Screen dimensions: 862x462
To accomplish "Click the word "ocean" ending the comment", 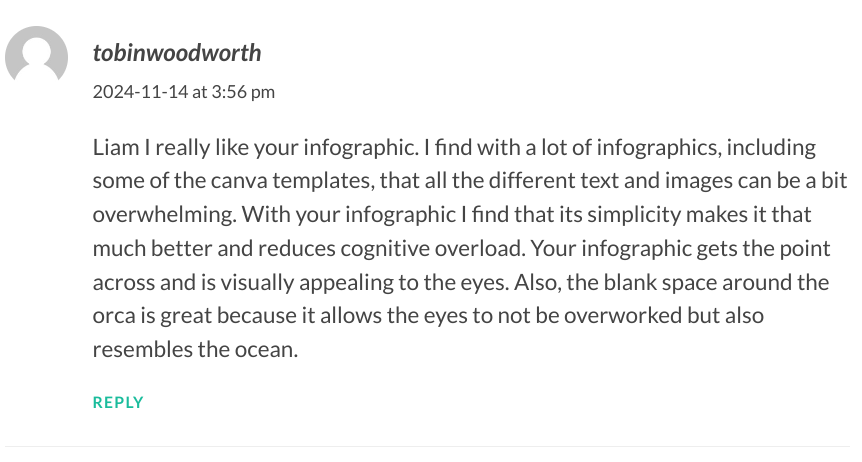I will (264, 350).
